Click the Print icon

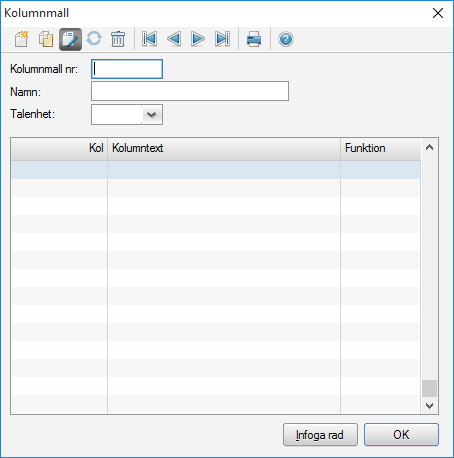254,39
